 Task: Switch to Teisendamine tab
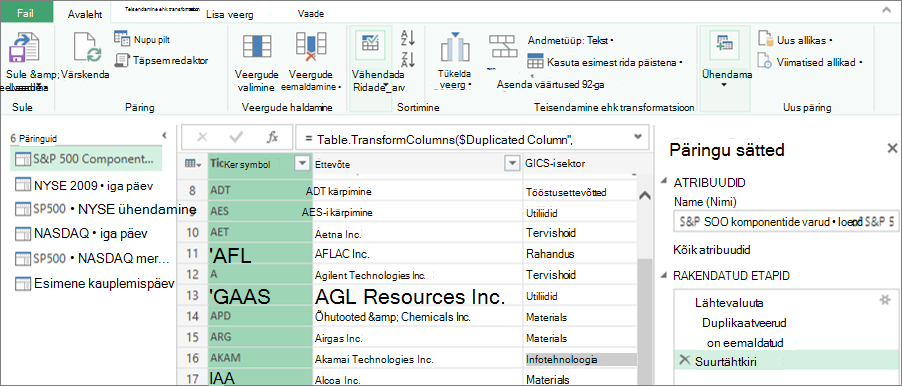point(162,10)
